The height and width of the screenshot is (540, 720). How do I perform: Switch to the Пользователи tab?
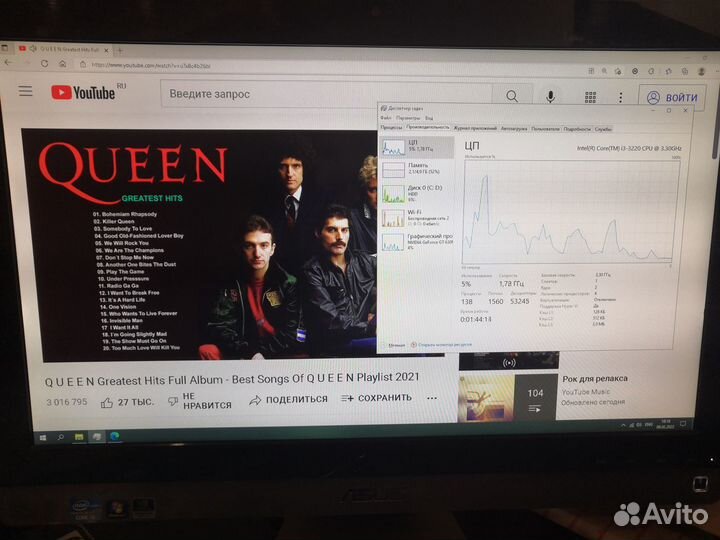pos(545,129)
